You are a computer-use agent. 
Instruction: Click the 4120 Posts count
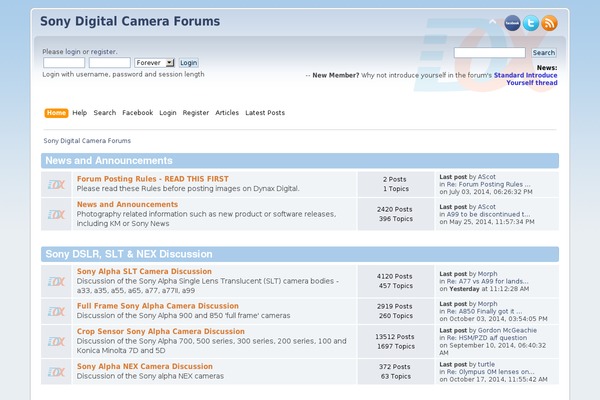[x=395, y=276]
